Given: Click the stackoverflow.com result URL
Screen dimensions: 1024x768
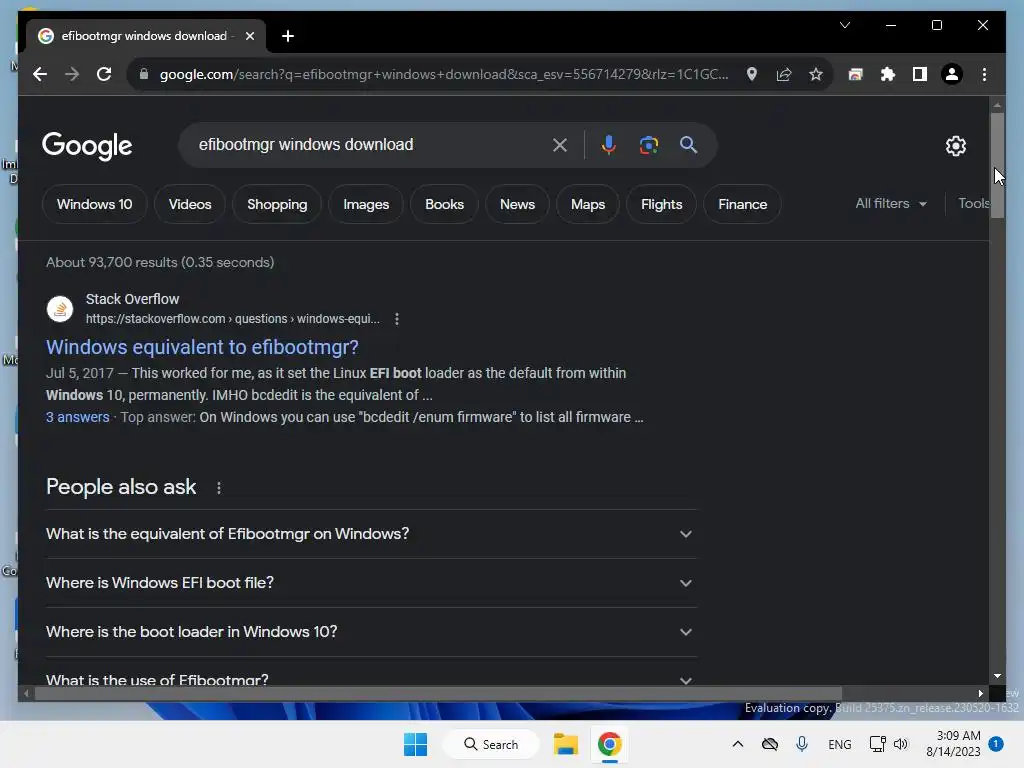Looking at the screenshot, I should tap(232, 319).
